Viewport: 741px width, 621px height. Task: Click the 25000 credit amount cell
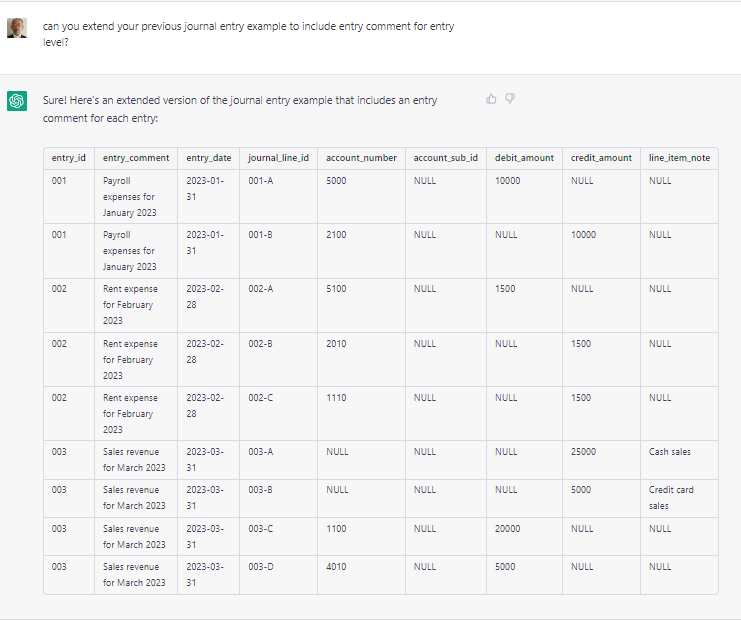[601, 460]
